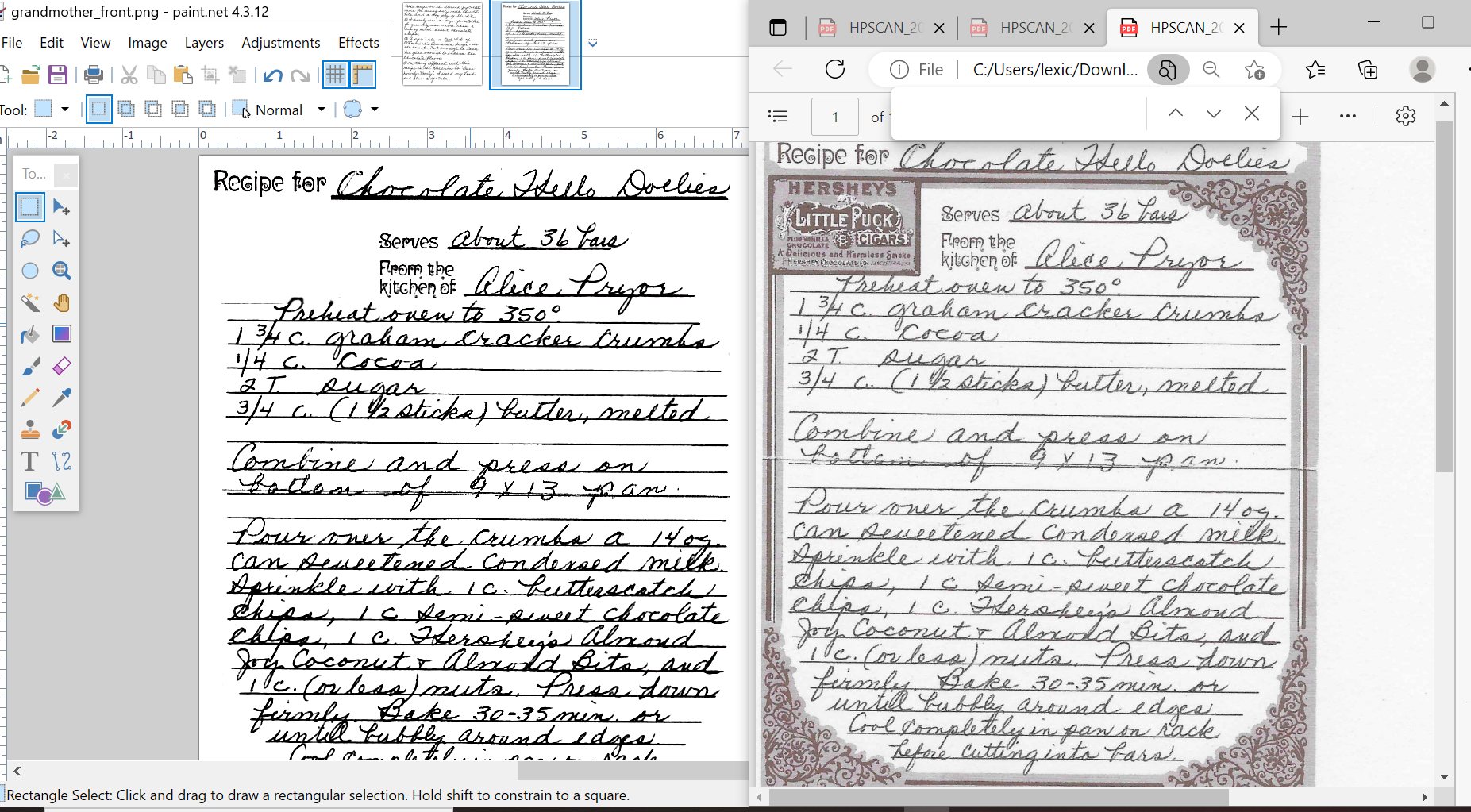Click the Cut scissors icon
The width and height of the screenshot is (1471, 812).
point(129,75)
